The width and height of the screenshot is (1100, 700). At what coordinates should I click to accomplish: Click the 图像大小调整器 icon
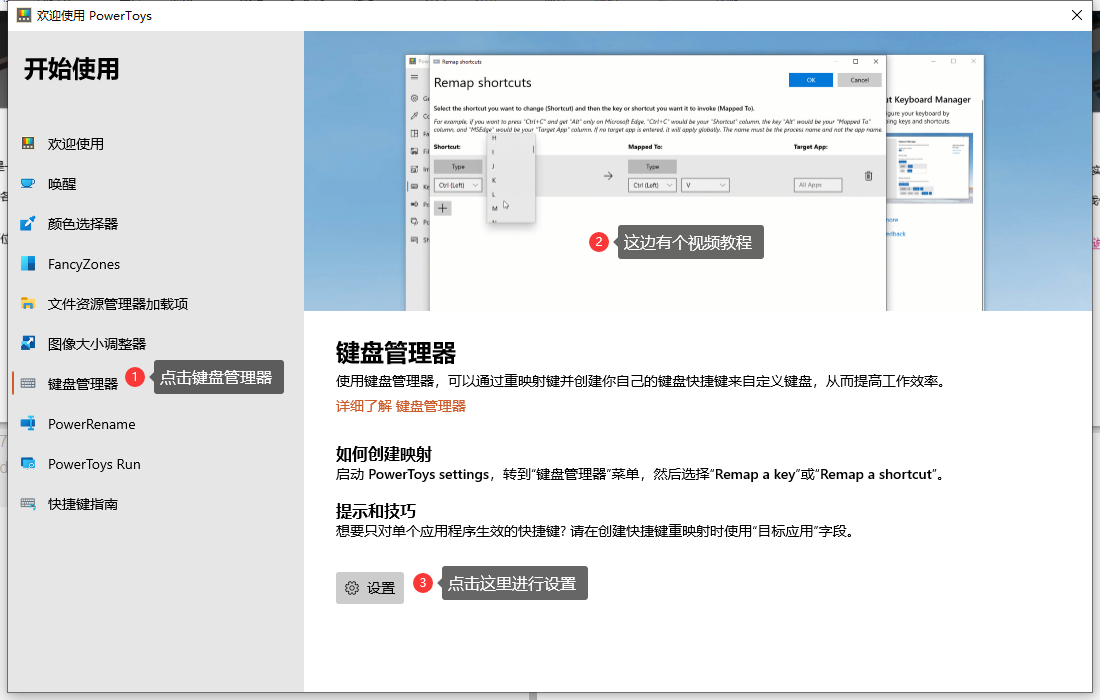coord(28,344)
